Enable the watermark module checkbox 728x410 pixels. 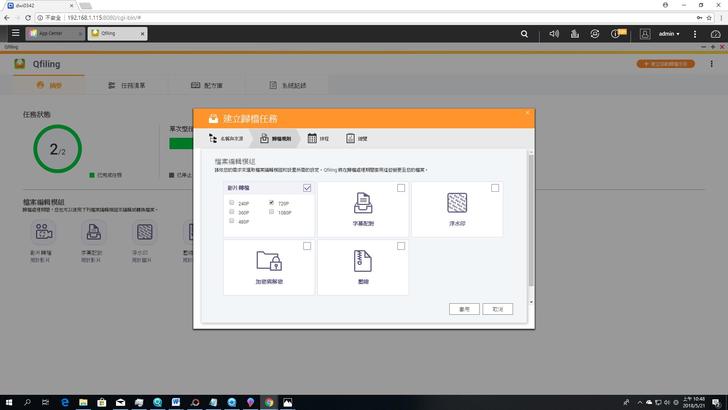495,188
